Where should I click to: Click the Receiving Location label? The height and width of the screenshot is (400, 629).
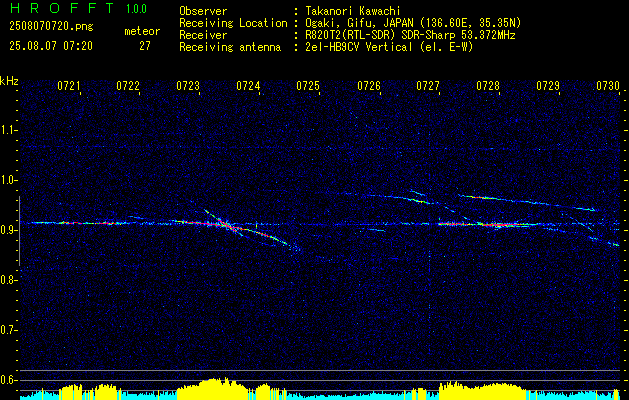[233, 23]
